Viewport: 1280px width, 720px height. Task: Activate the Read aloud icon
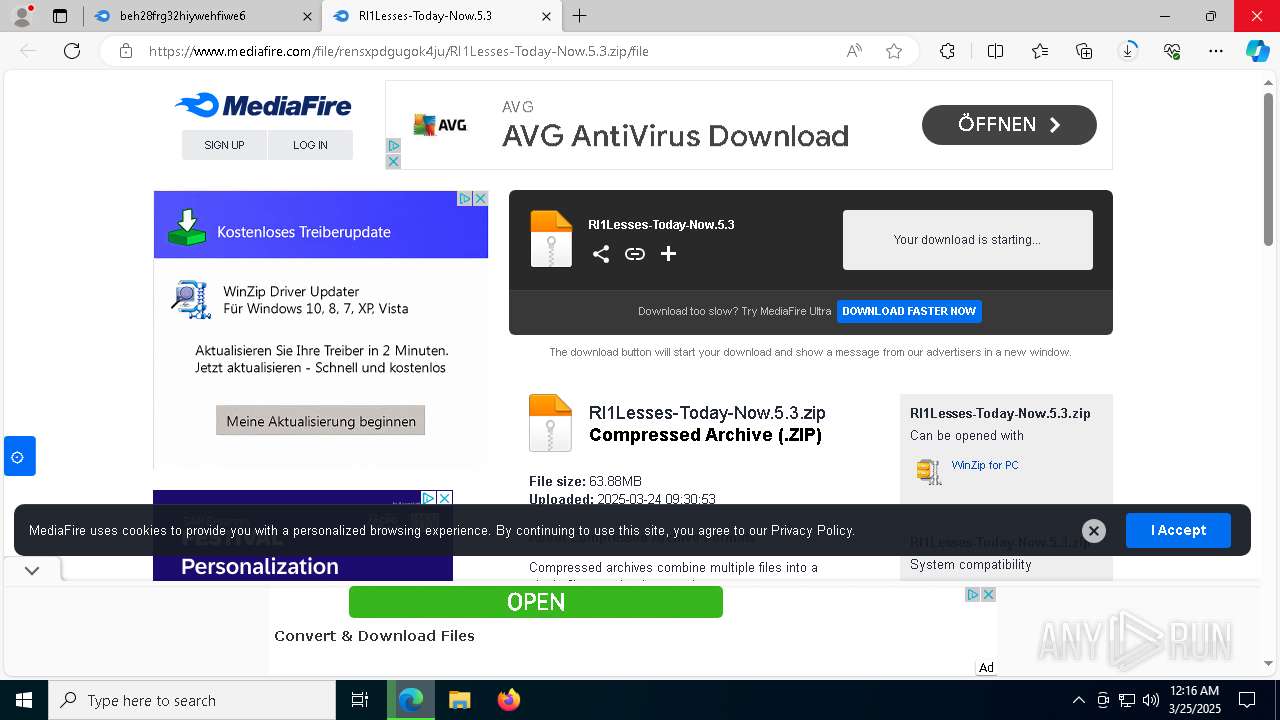(854, 51)
